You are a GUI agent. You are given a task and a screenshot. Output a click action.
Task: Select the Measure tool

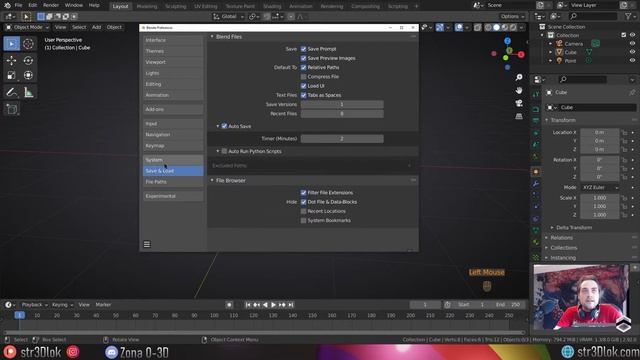[28, 92]
